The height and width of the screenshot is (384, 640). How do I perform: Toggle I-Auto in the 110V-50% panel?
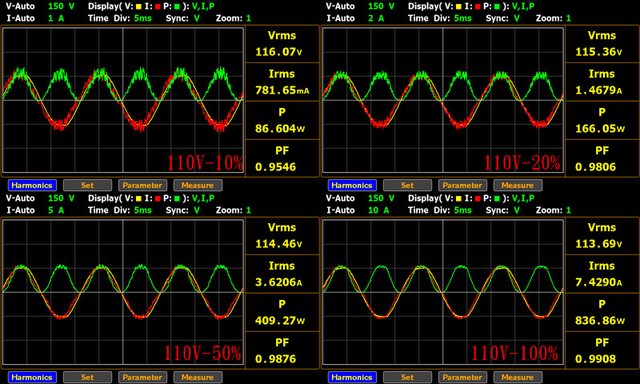point(20,210)
